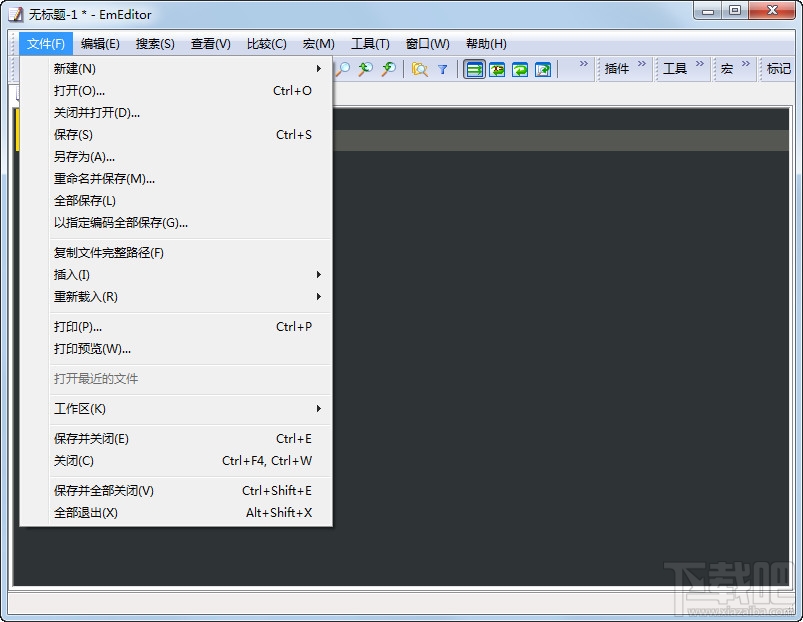Zoom in using the toolbar icon

pos(366,69)
